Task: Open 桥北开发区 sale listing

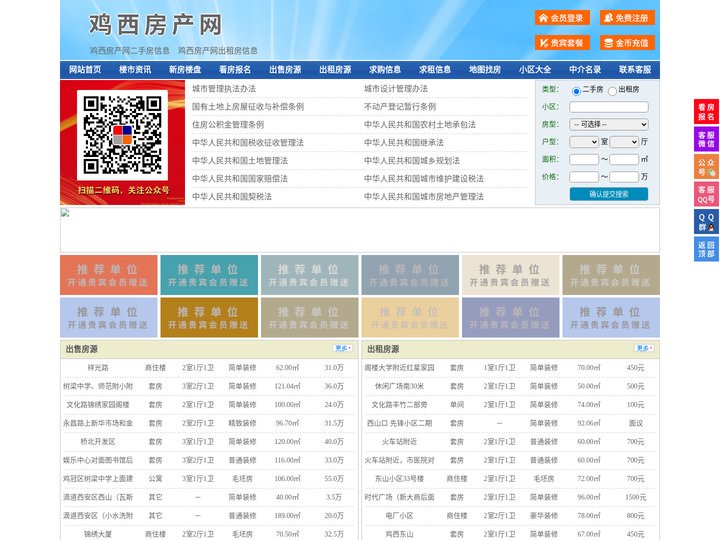Action: (x=98, y=442)
